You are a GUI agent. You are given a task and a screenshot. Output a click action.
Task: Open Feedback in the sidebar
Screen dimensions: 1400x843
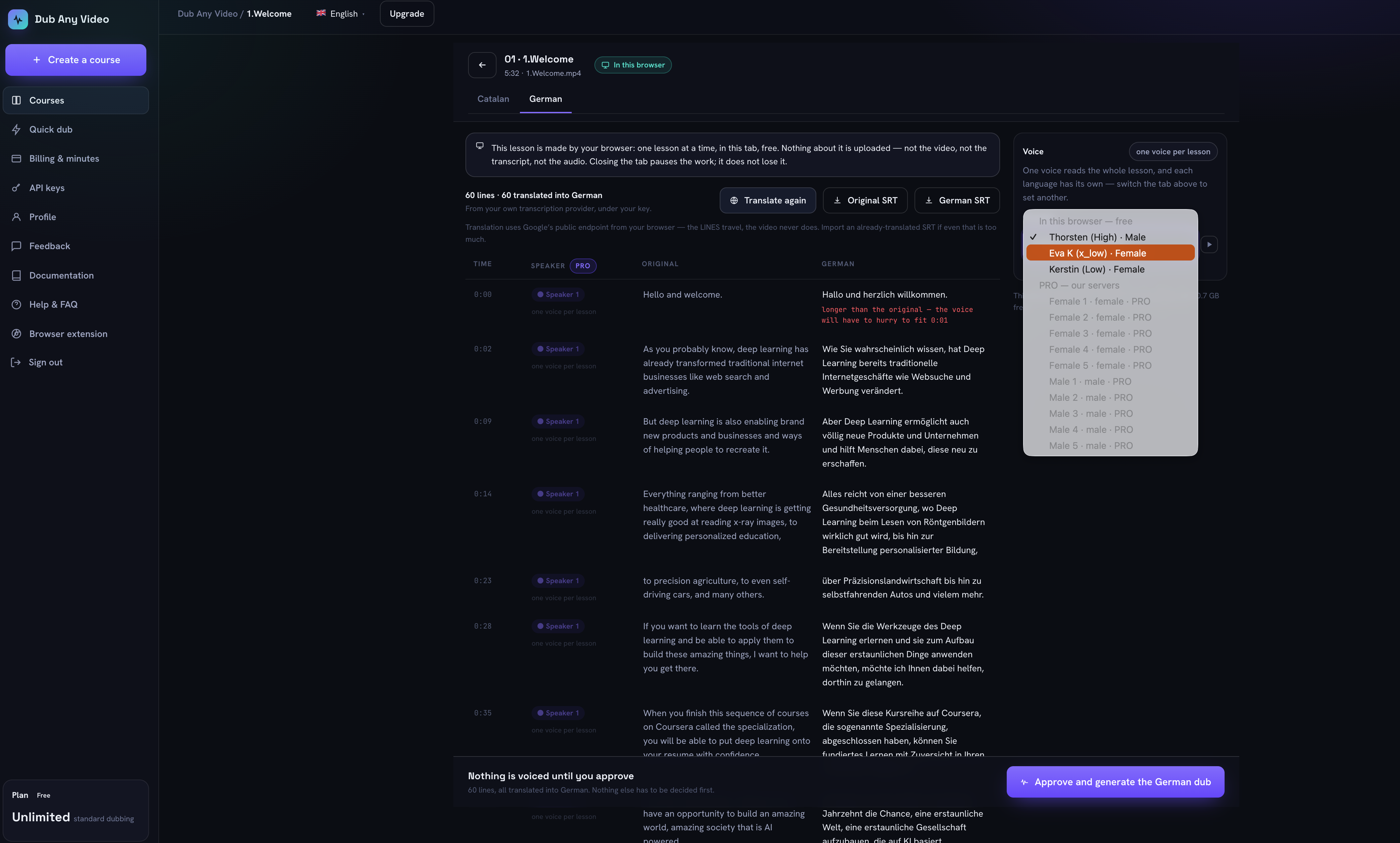point(76,246)
